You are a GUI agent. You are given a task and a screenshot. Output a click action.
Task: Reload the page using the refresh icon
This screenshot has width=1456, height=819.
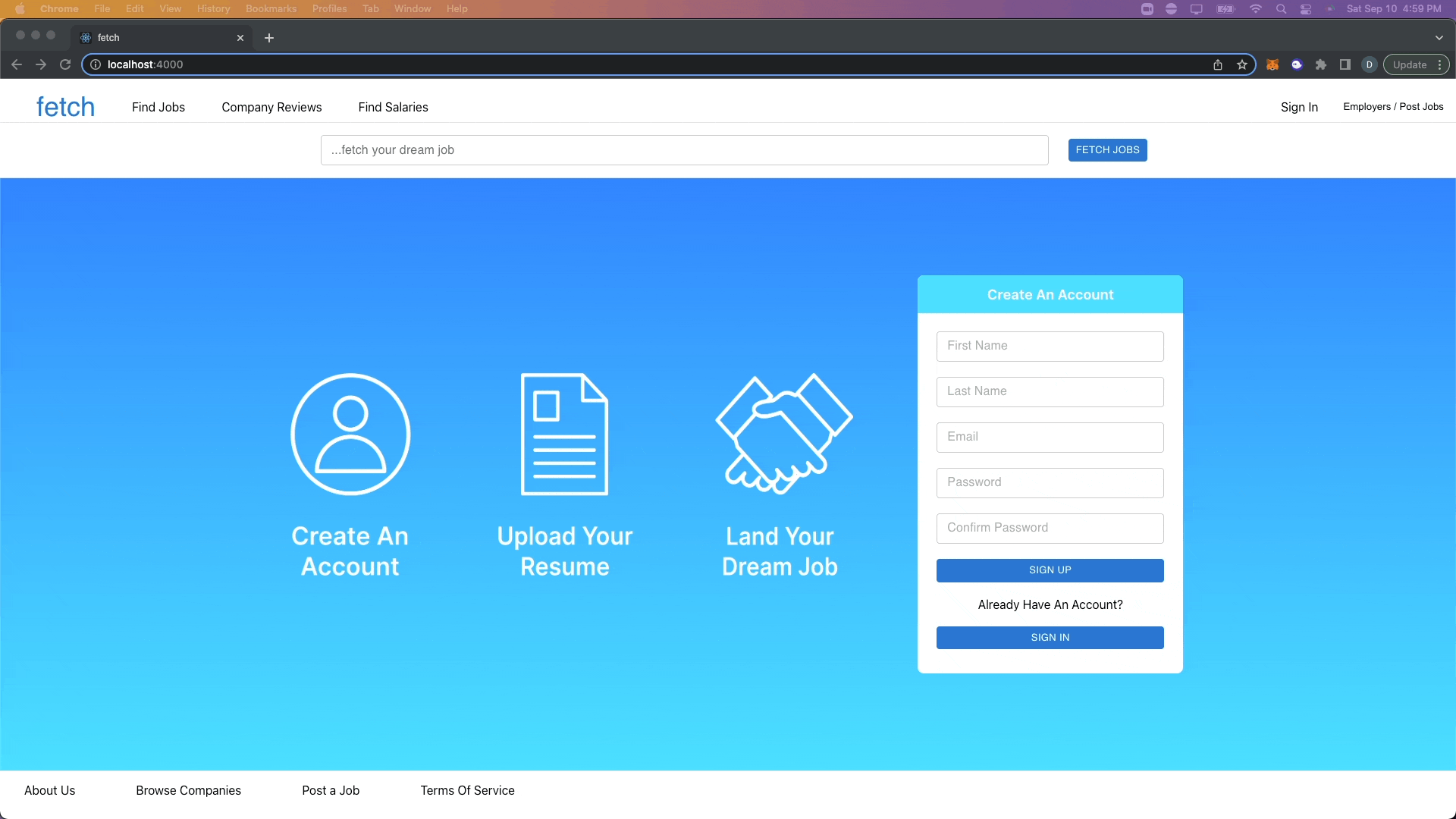pos(65,64)
